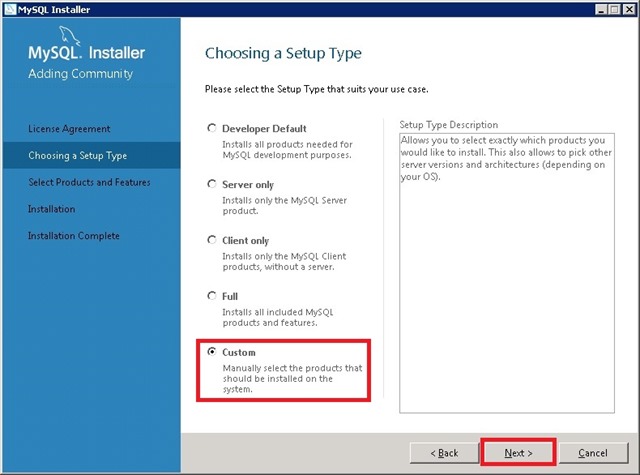Click 'Installs all included MySQL' description
Screen dimensions: 640x475
[x=278, y=317]
